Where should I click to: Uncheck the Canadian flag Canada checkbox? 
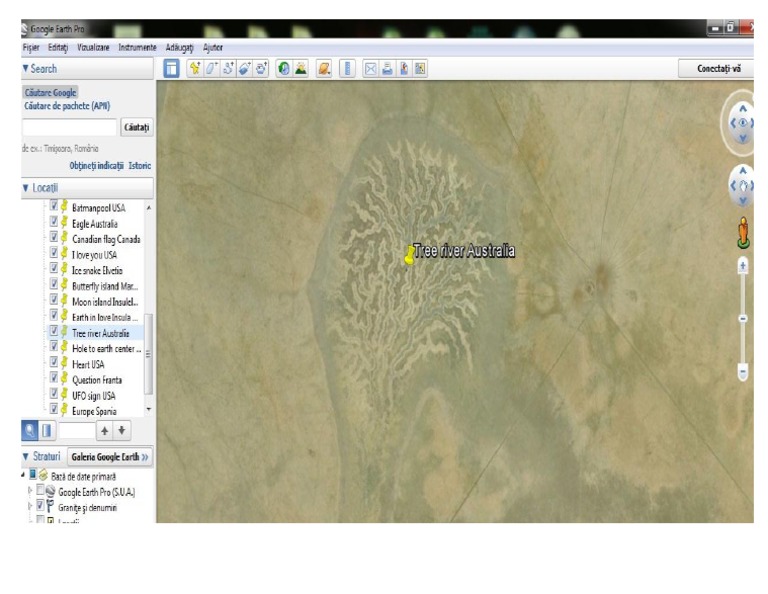coord(54,237)
